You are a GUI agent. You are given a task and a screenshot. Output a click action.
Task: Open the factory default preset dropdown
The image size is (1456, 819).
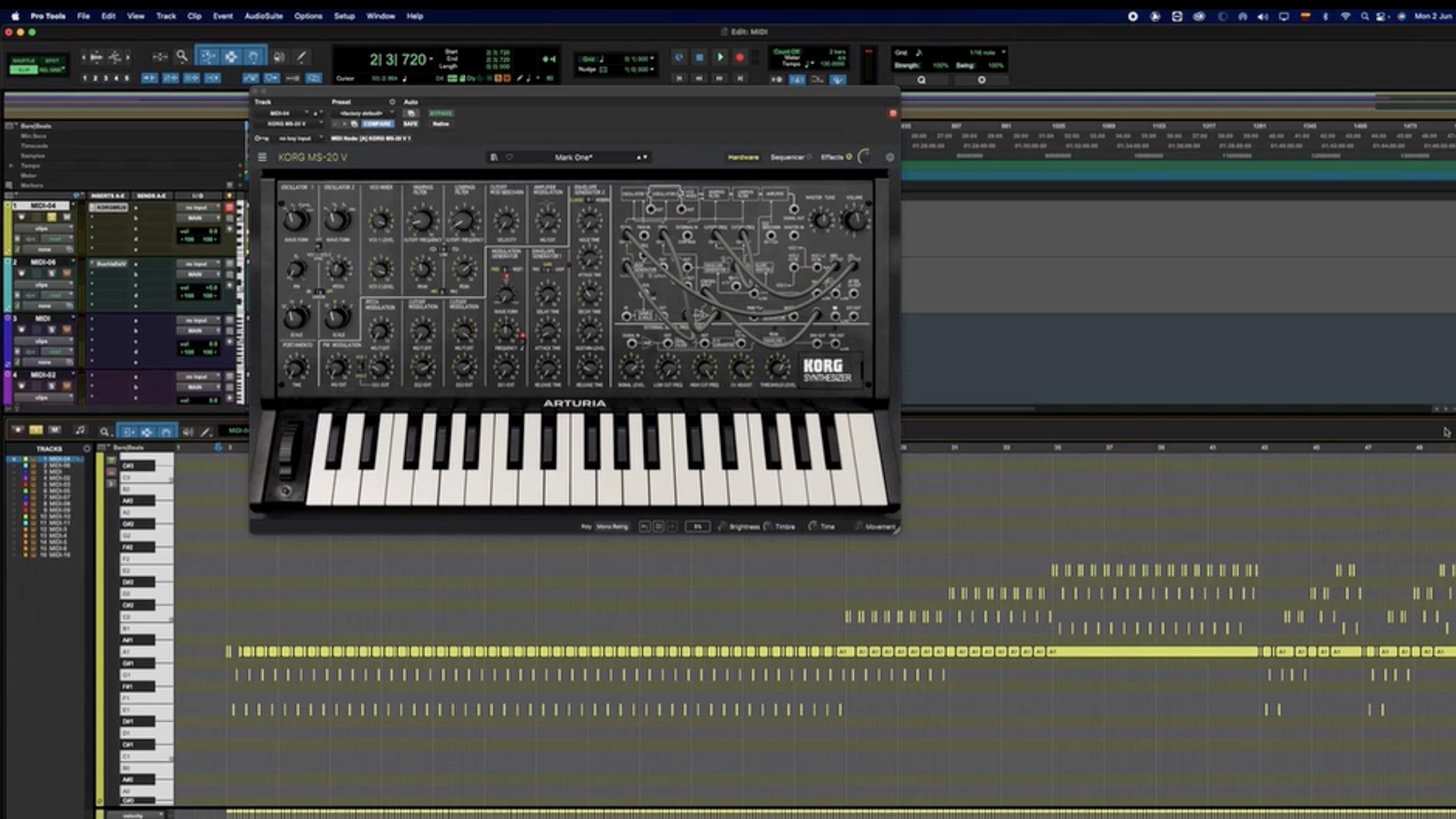coord(362,113)
